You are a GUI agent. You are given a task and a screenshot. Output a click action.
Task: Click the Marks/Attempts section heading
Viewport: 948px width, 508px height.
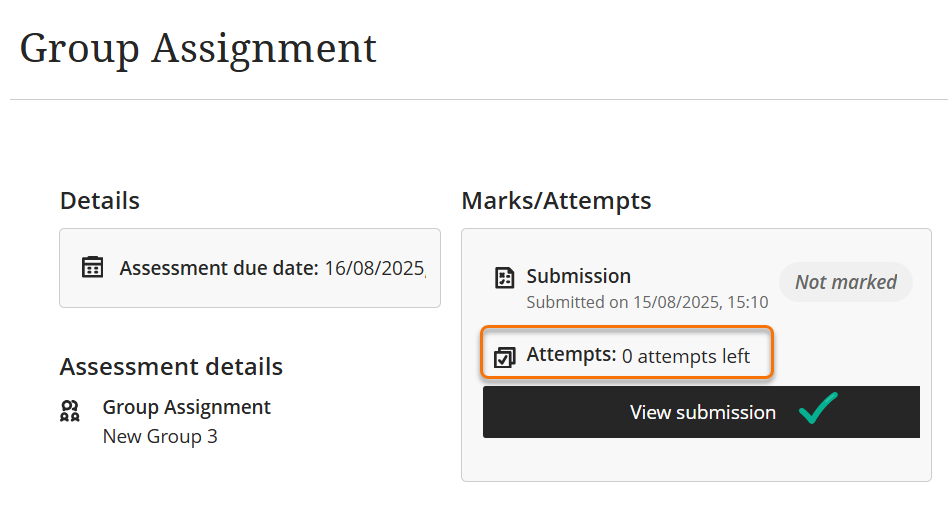click(x=556, y=201)
